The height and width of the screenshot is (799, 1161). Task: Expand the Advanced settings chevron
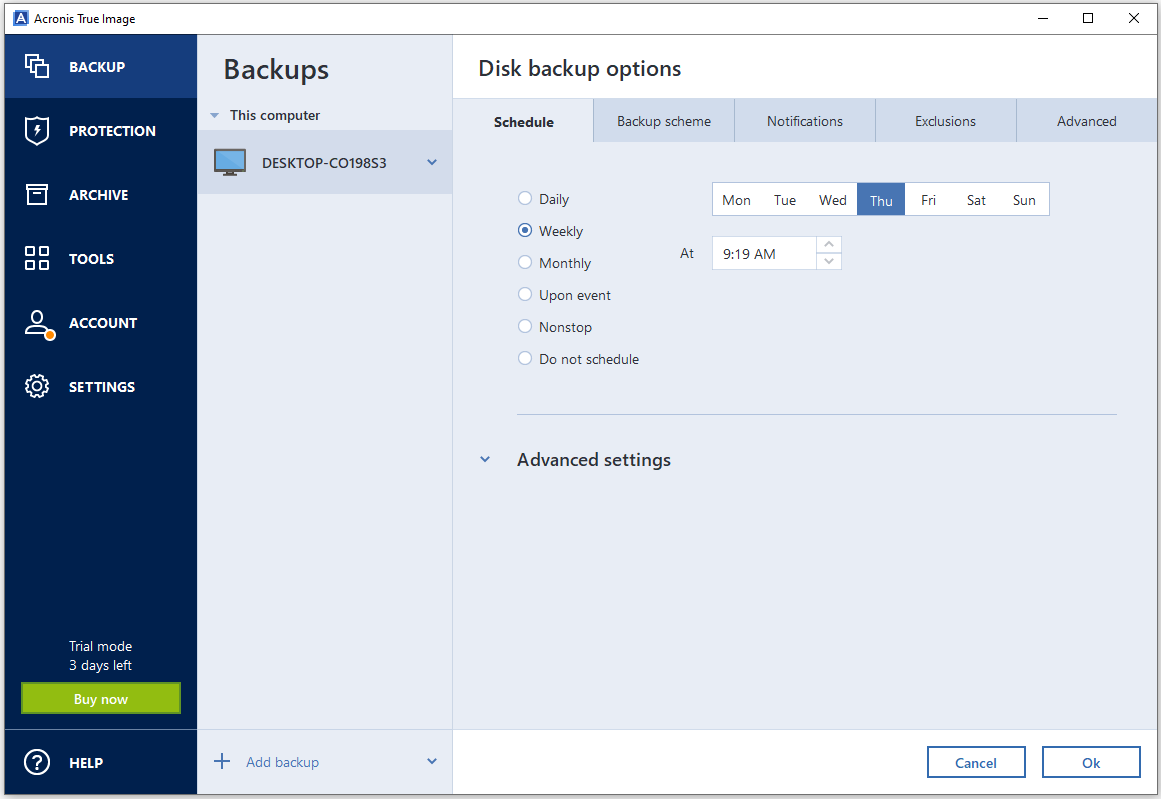click(x=485, y=459)
